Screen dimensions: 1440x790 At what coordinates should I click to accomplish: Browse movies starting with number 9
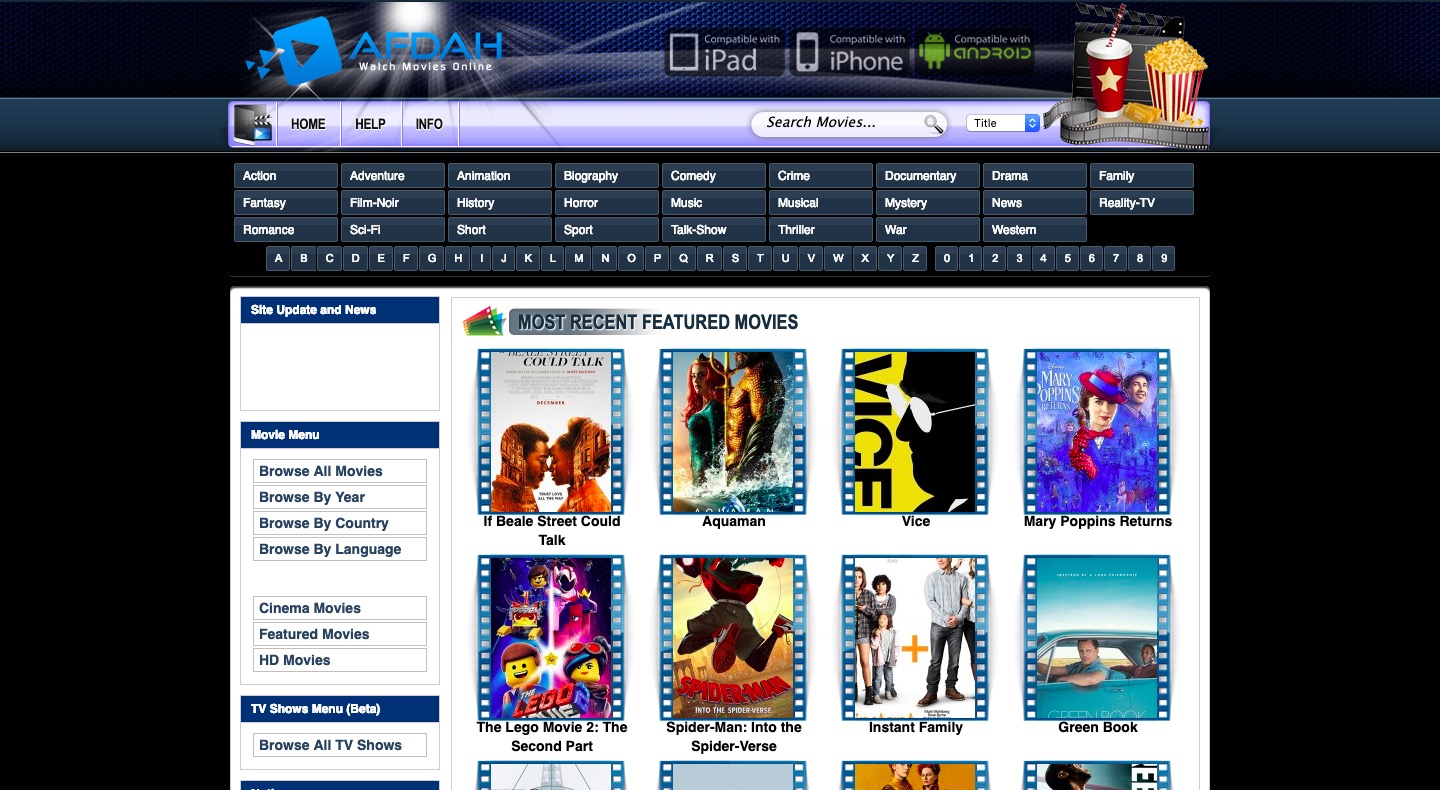point(1163,259)
